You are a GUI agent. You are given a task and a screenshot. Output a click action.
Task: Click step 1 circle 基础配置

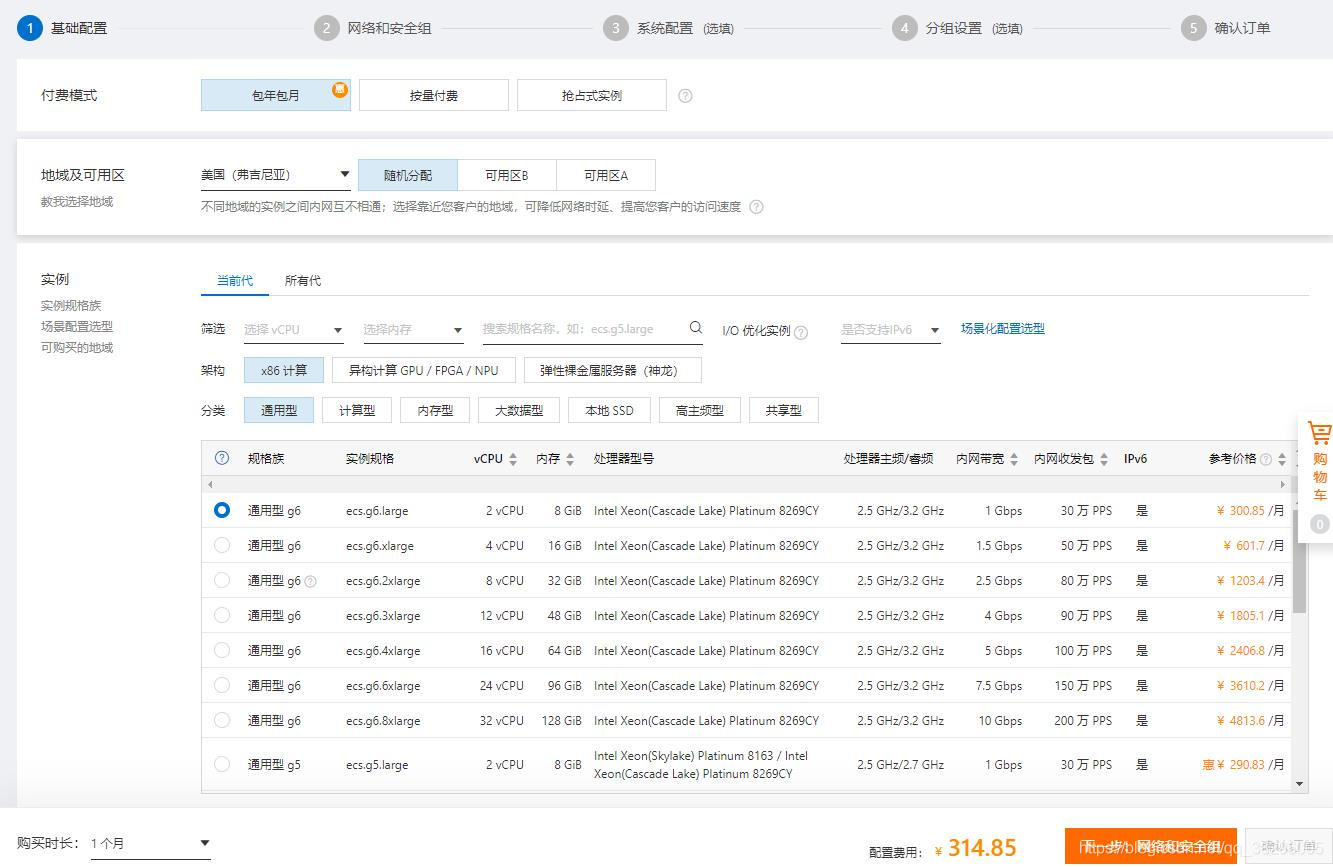tap(30, 28)
